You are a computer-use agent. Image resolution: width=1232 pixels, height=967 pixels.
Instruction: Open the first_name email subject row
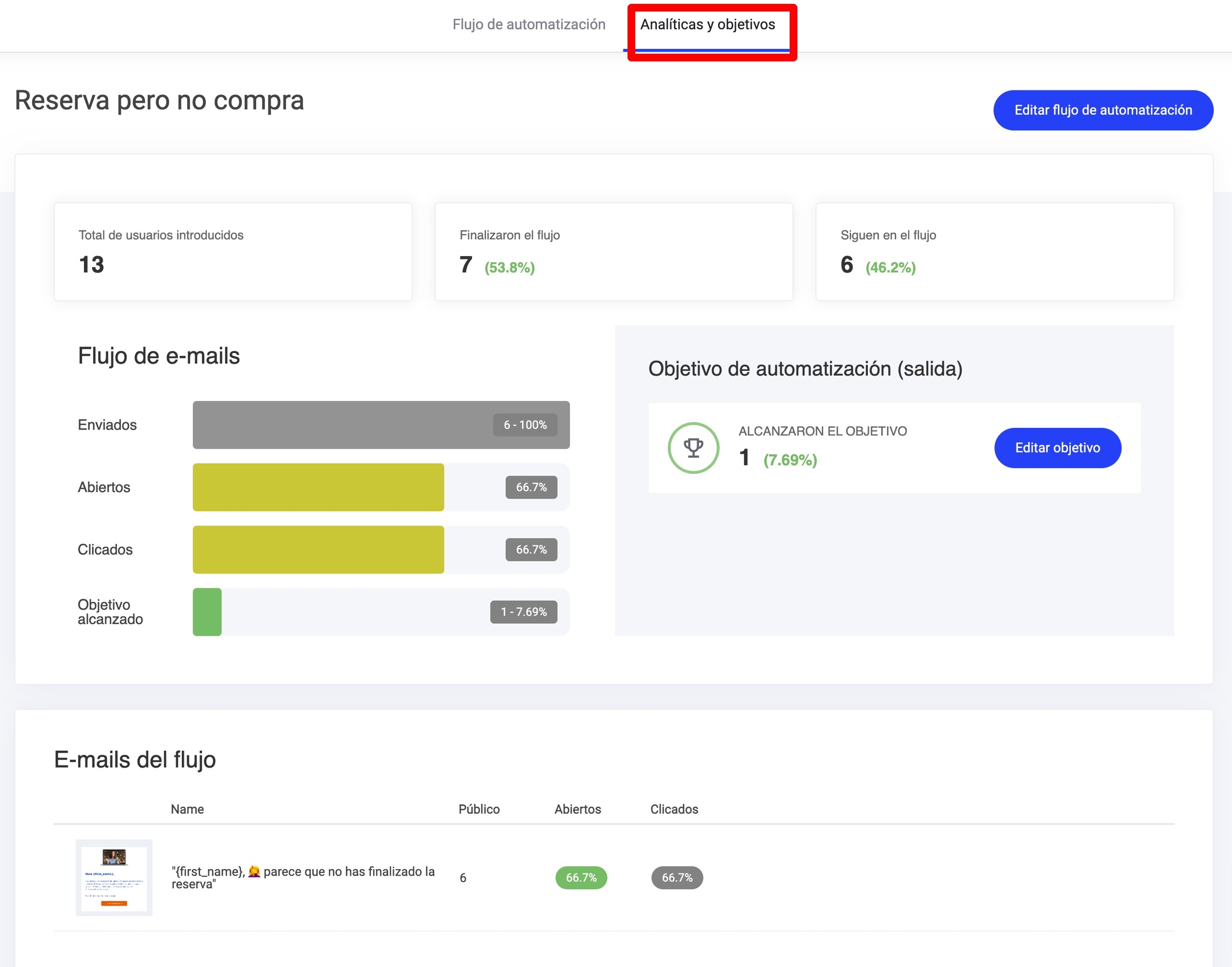click(303, 877)
